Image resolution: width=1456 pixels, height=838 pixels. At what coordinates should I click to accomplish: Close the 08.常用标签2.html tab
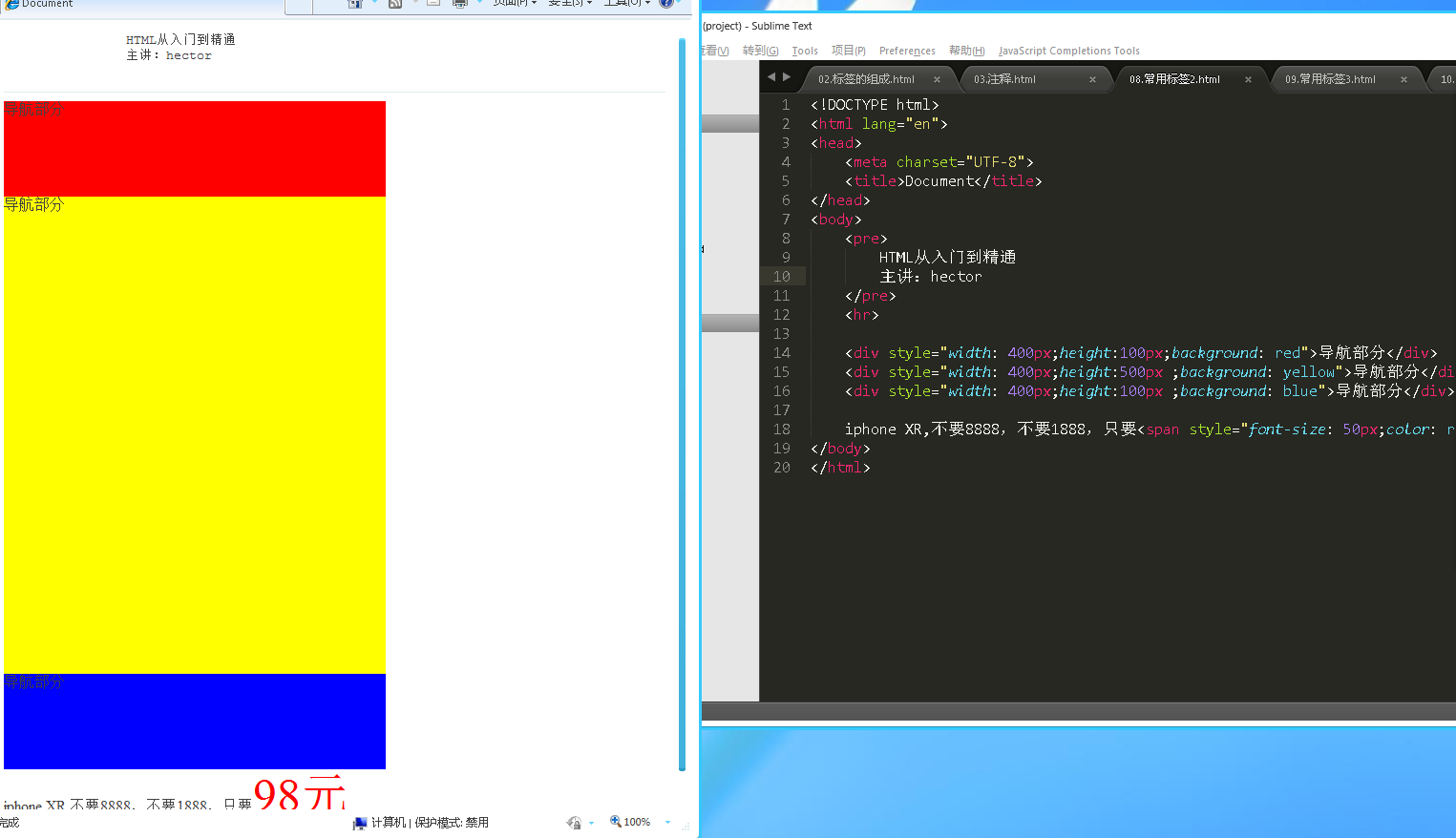1248,79
